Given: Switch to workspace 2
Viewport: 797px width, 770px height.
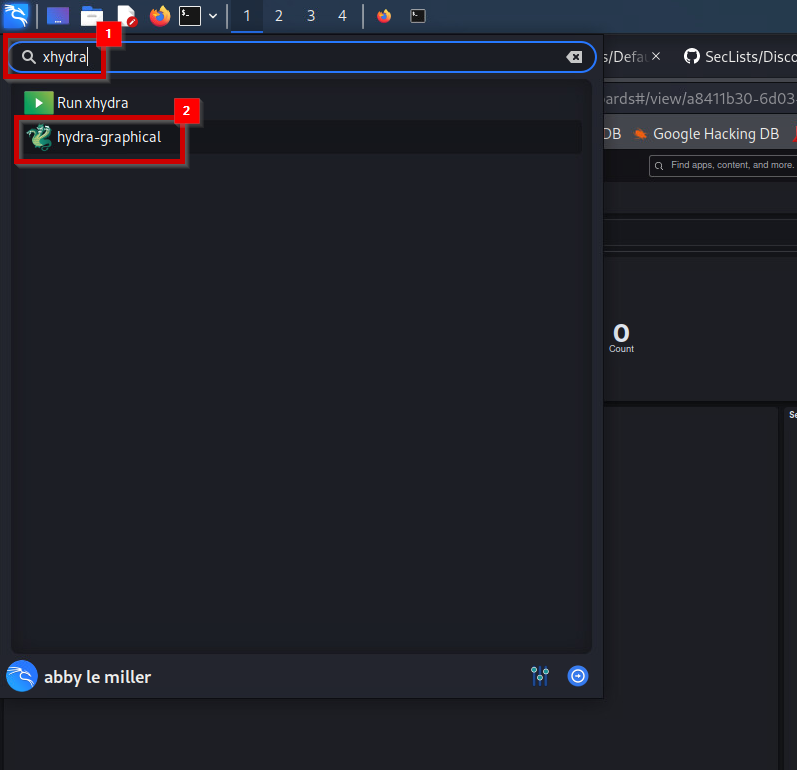Looking at the screenshot, I should tap(278, 16).
